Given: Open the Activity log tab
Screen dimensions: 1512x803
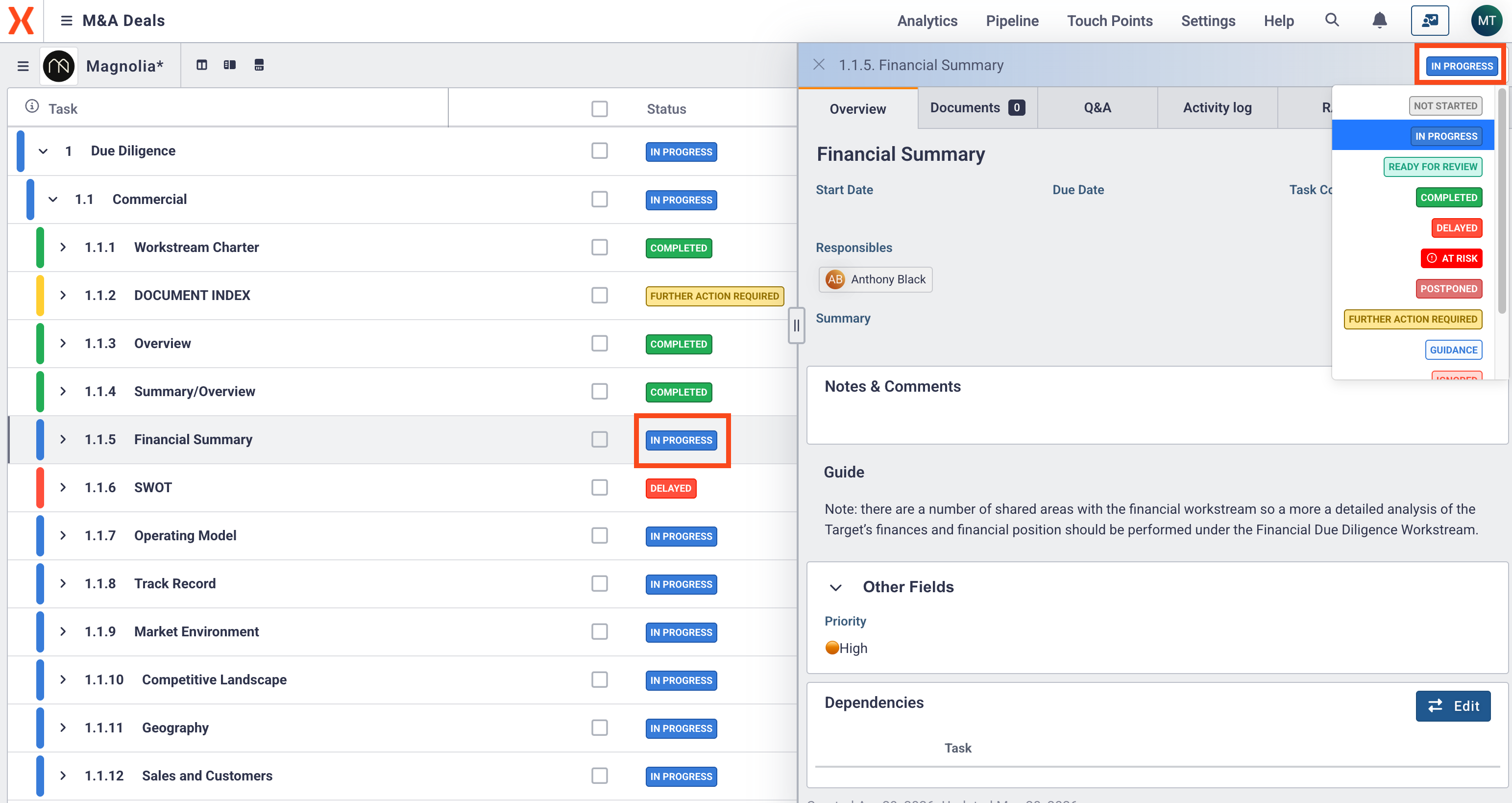Looking at the screenshot, I should coord(1217,107).
